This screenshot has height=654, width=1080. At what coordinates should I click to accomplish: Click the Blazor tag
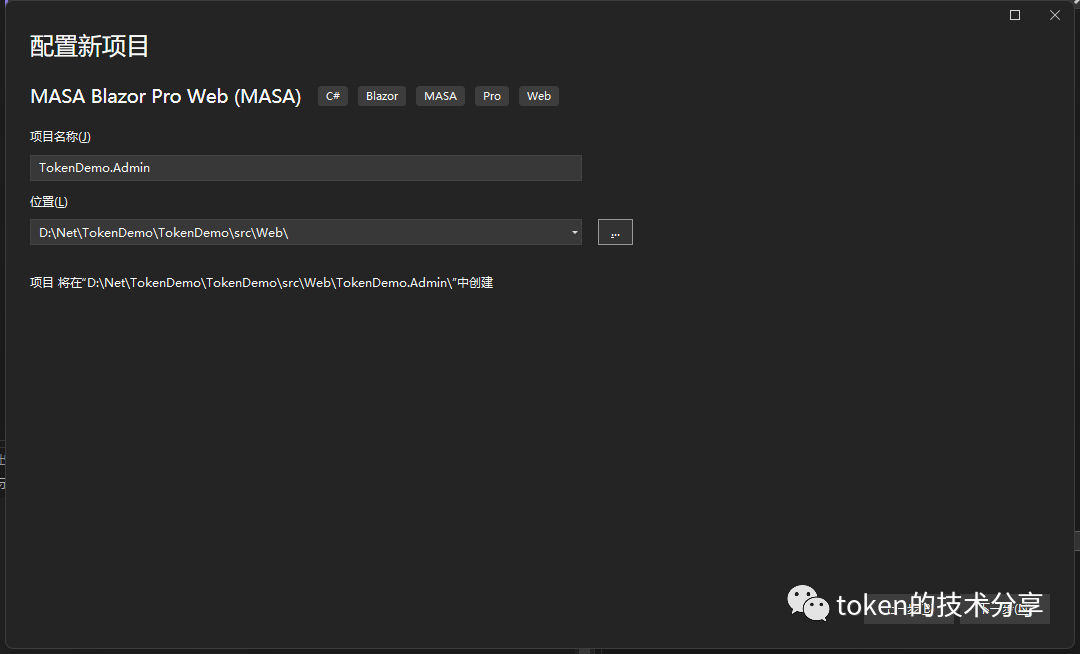tap(382, 96)
